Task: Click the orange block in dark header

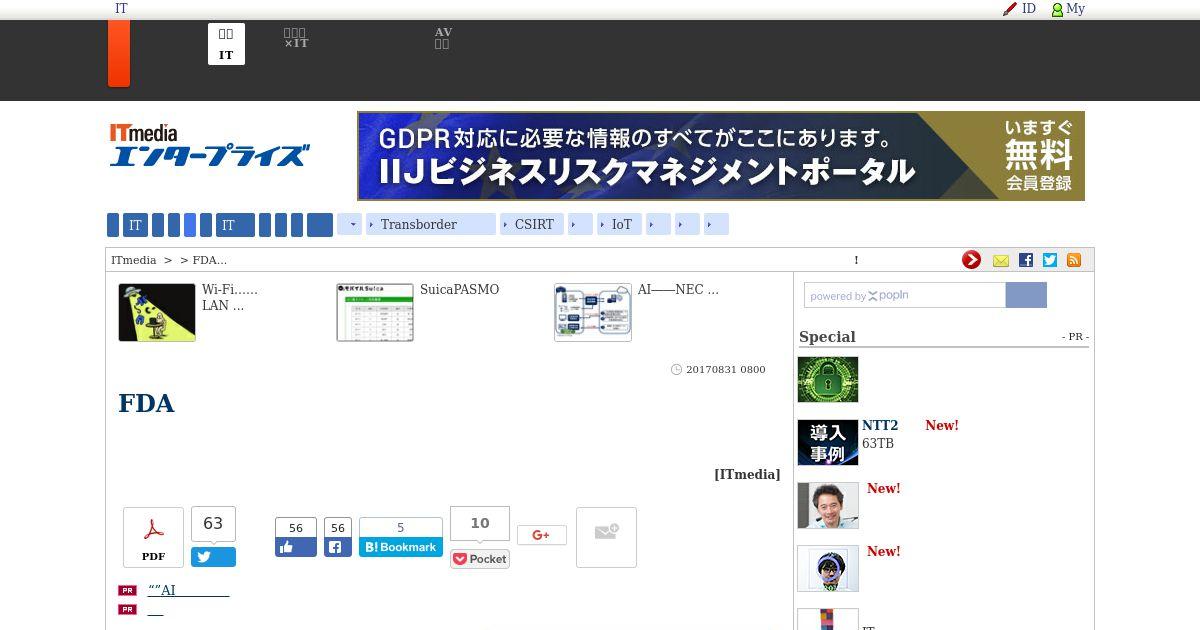Action: (x=119, y=54)
